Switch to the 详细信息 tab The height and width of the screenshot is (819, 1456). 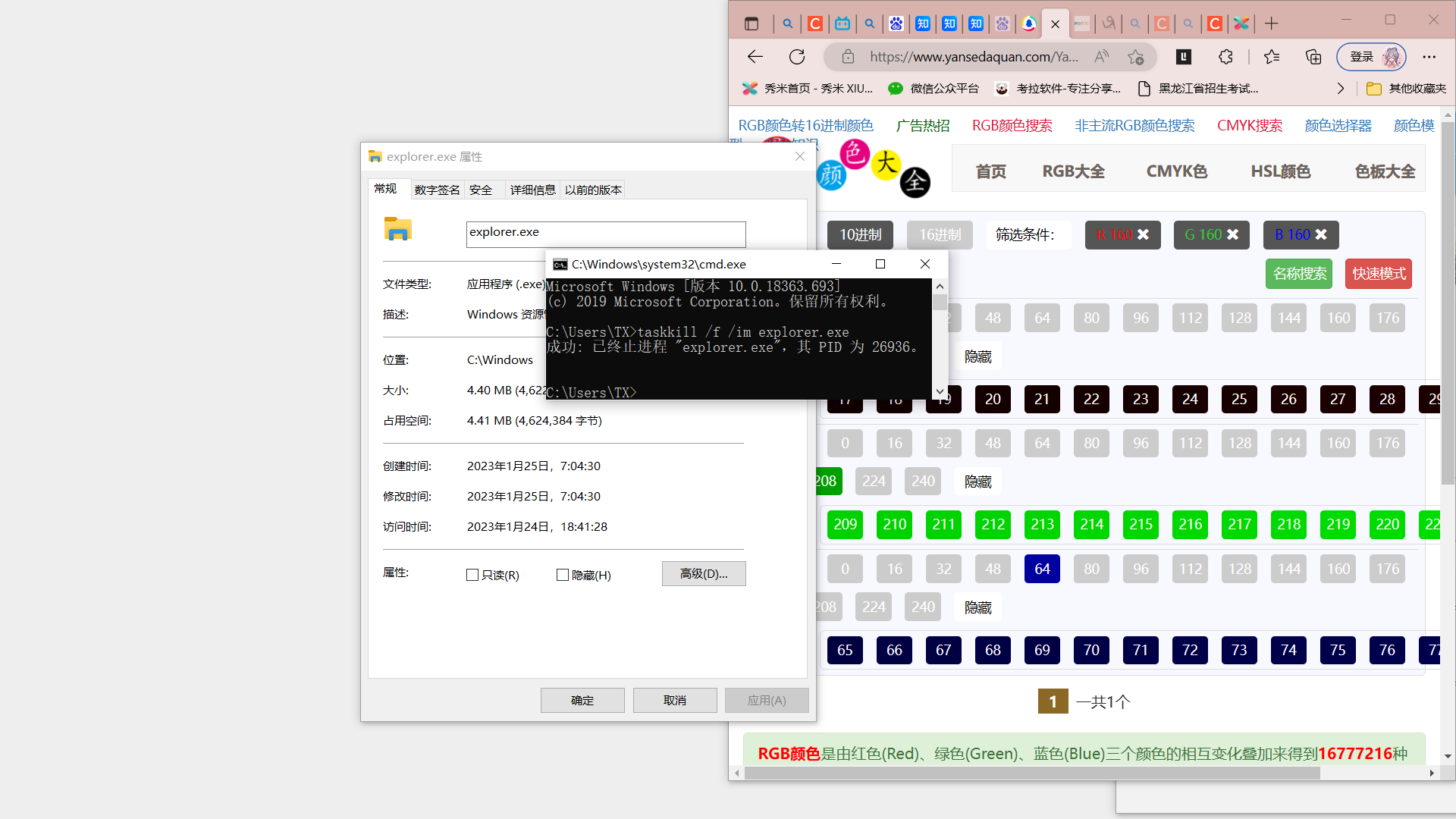(532, 190)
